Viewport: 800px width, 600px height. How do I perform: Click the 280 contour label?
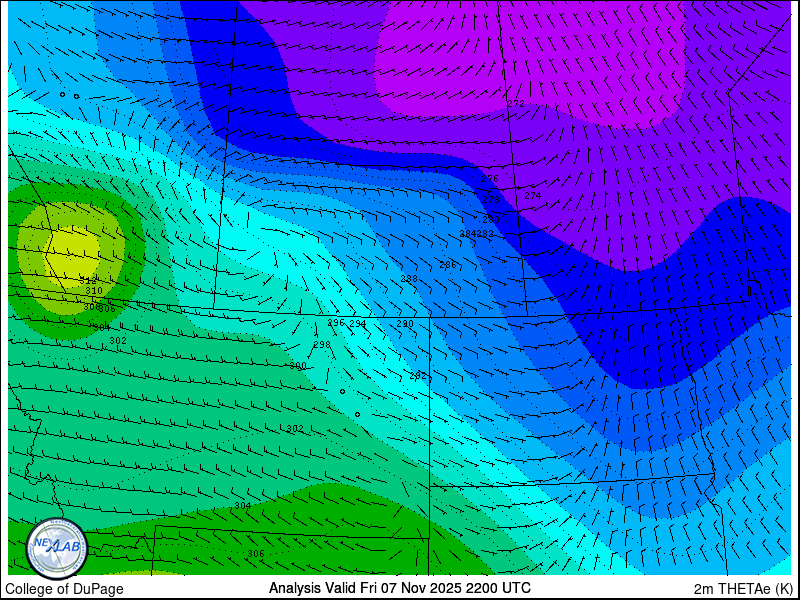[x=491, y=220]
